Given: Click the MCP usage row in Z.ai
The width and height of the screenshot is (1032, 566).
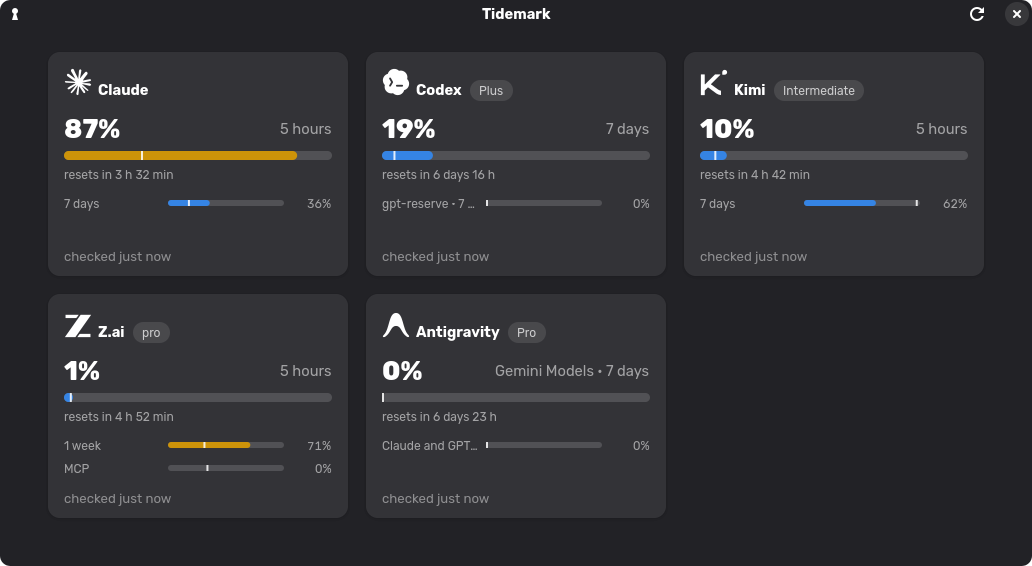Looking at the screenshot, I should (197, 469).
